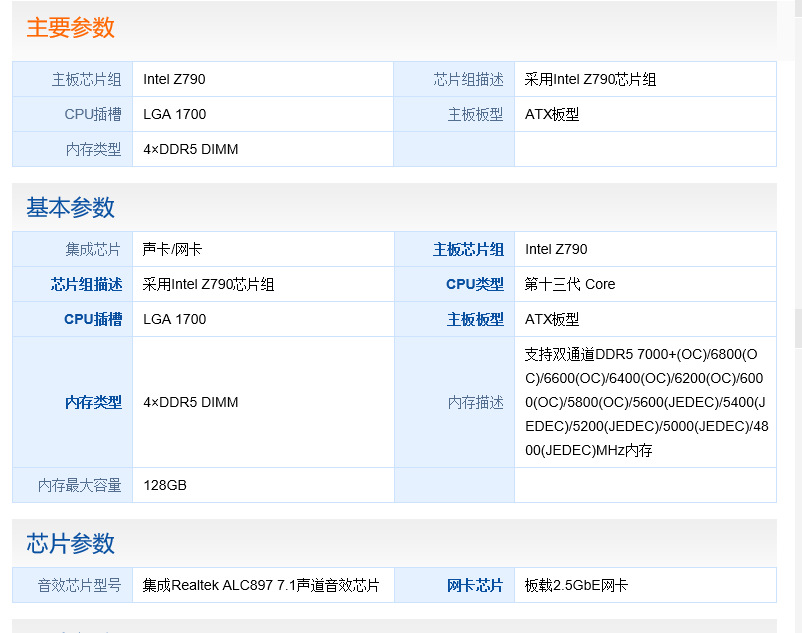Click the 音效芯片型号 label

point(79,585)
